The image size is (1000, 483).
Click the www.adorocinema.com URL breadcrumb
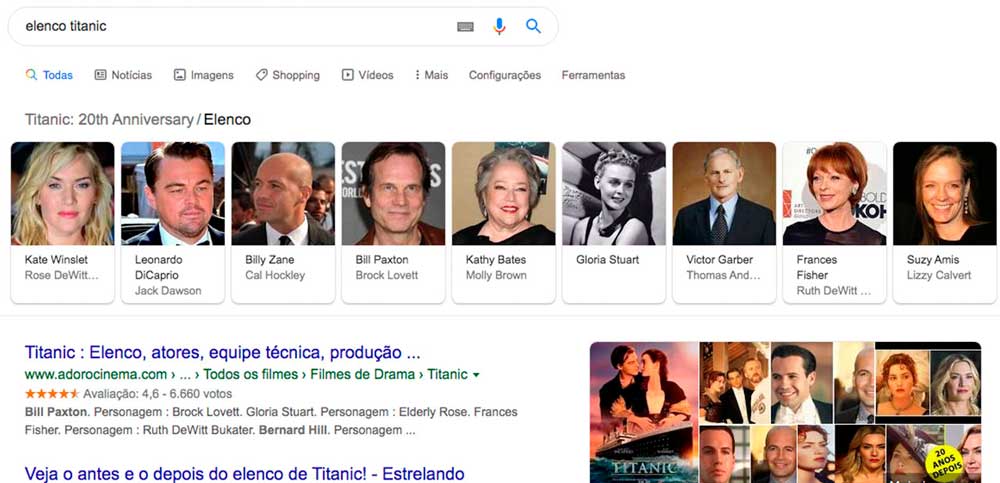point(96,375)
